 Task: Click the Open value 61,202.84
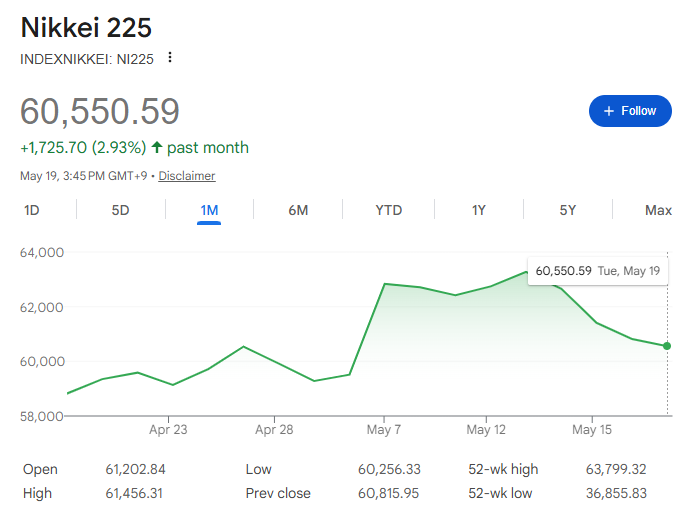135,469
